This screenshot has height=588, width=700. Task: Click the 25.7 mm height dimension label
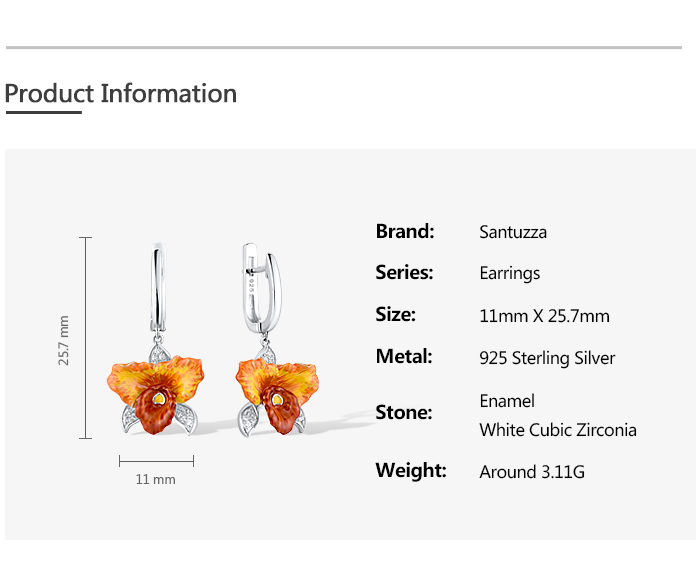65,340
